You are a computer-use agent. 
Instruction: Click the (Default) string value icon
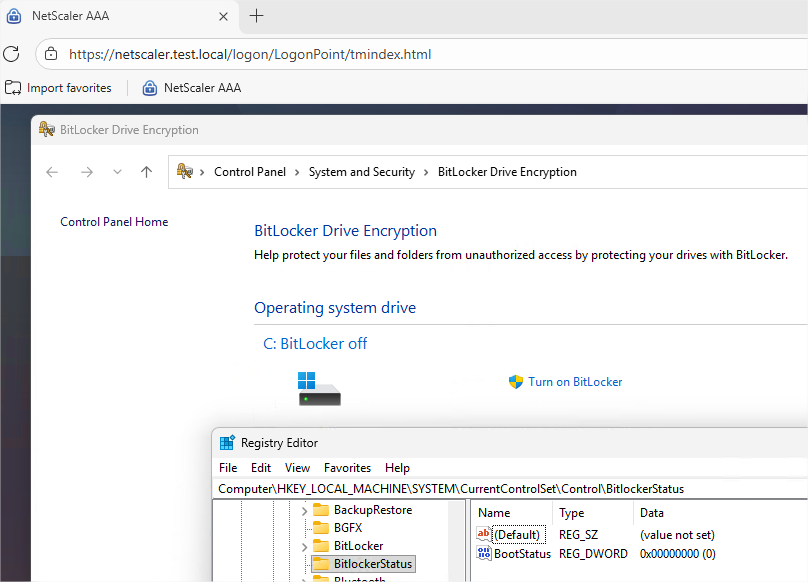pos(483,534)
